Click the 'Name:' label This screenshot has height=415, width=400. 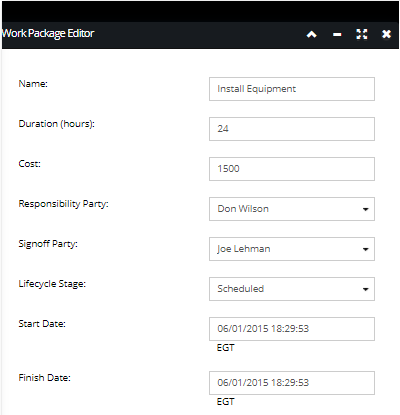pos(33,83)
